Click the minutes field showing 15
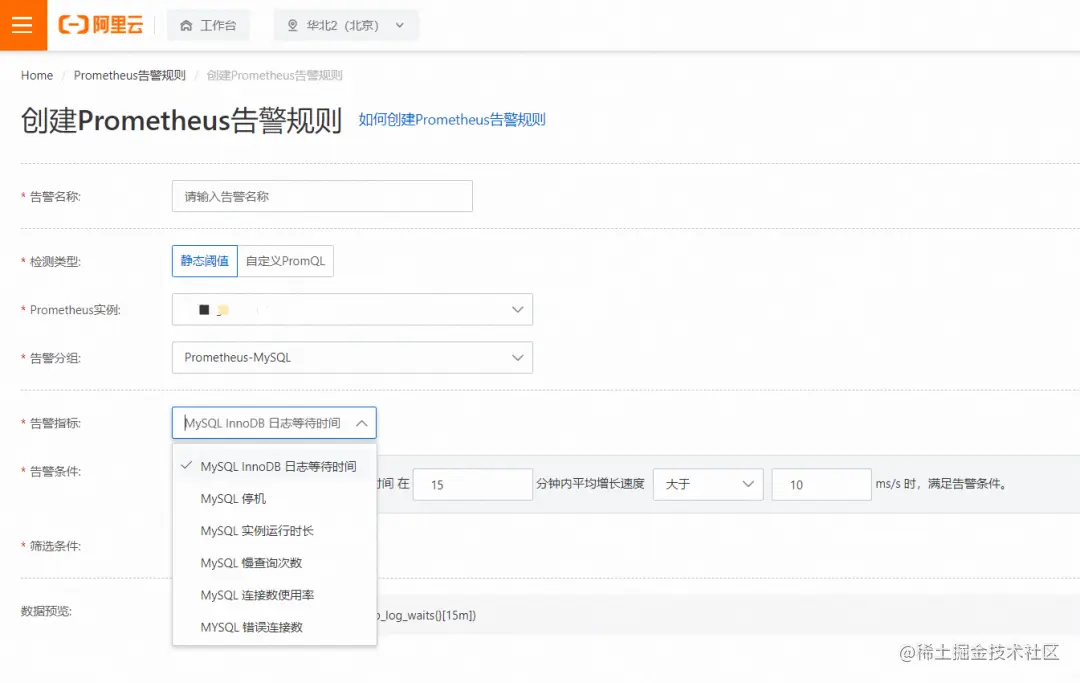 click(x=472, y=485)
